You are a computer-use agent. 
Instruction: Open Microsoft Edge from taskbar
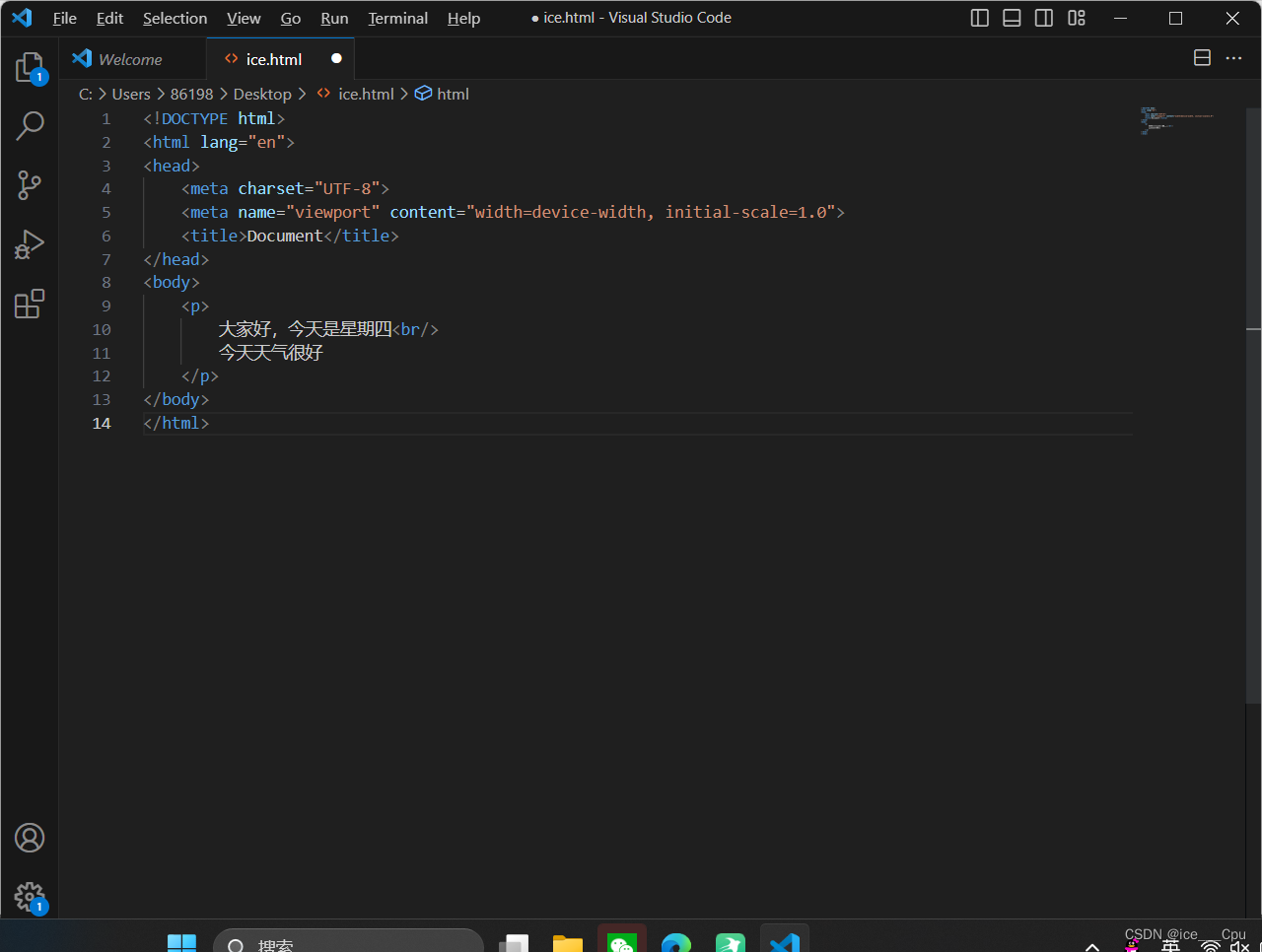tap(676, 943)
